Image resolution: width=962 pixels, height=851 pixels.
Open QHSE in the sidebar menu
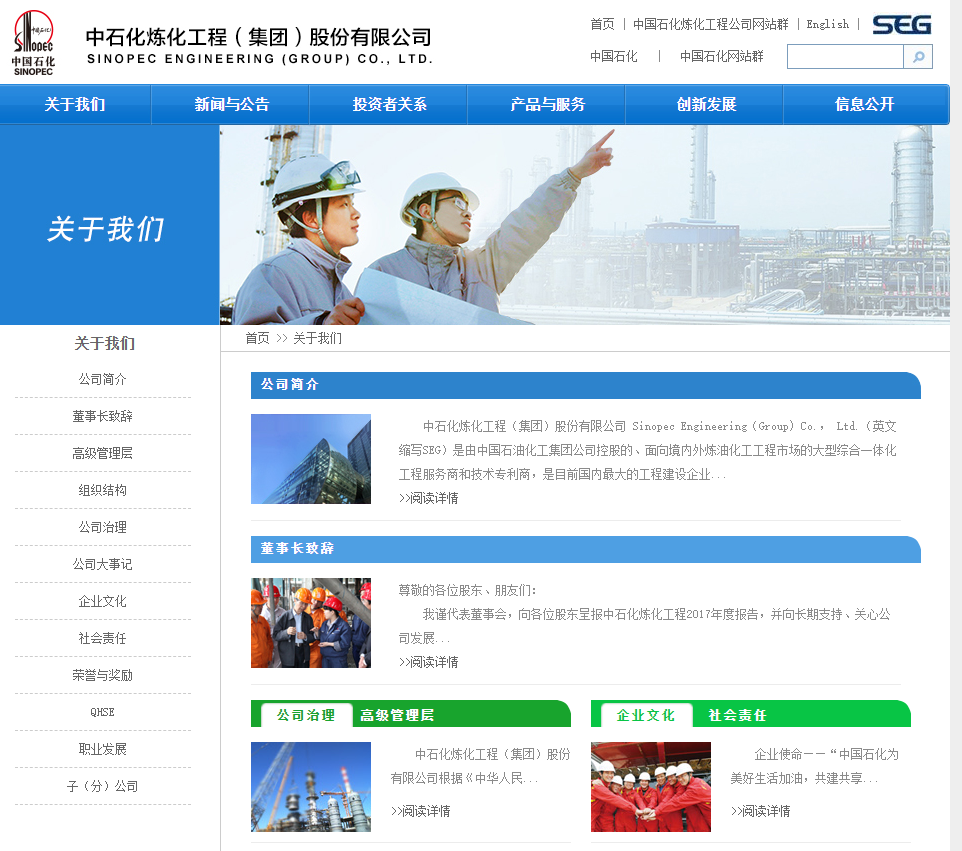click(102, 712)
